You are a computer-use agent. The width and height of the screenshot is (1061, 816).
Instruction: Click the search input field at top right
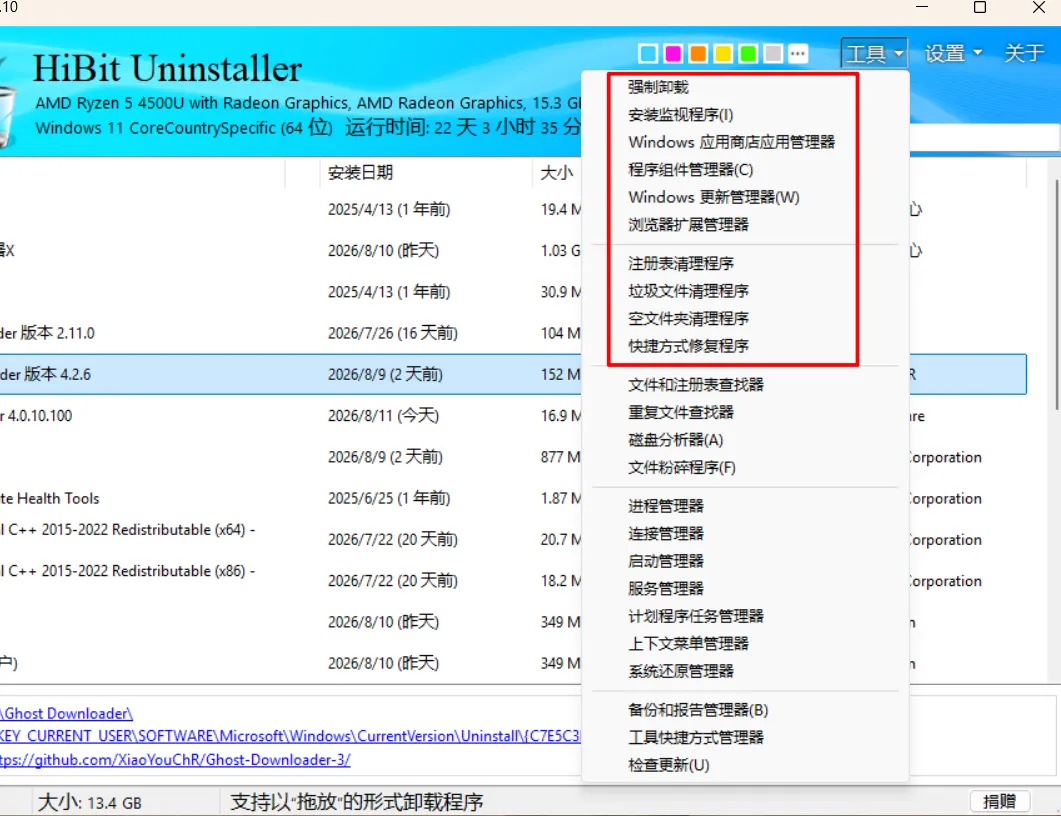point(985,137)
